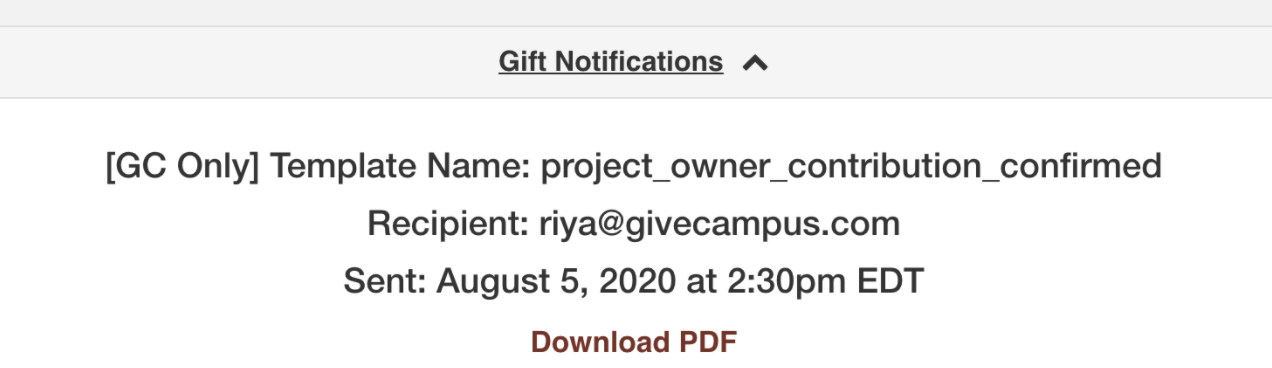Select the riya@givecampus.com recipient email
The width and height of the screenshot is (1272, 368).
point(714,223)
